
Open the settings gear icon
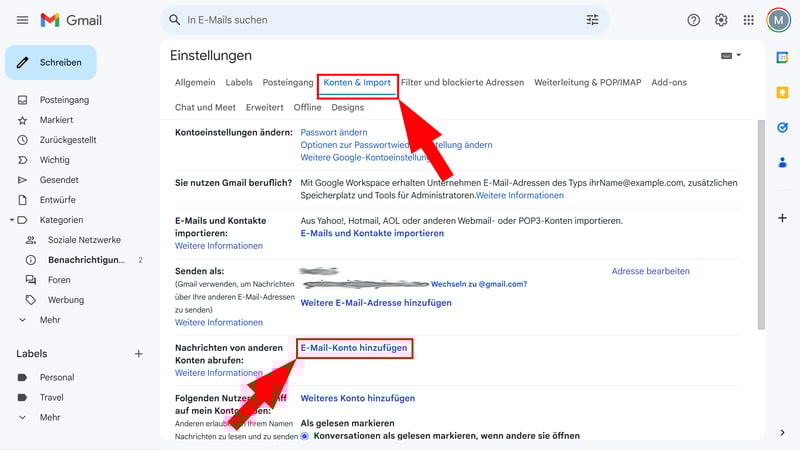tap(721, 20)
